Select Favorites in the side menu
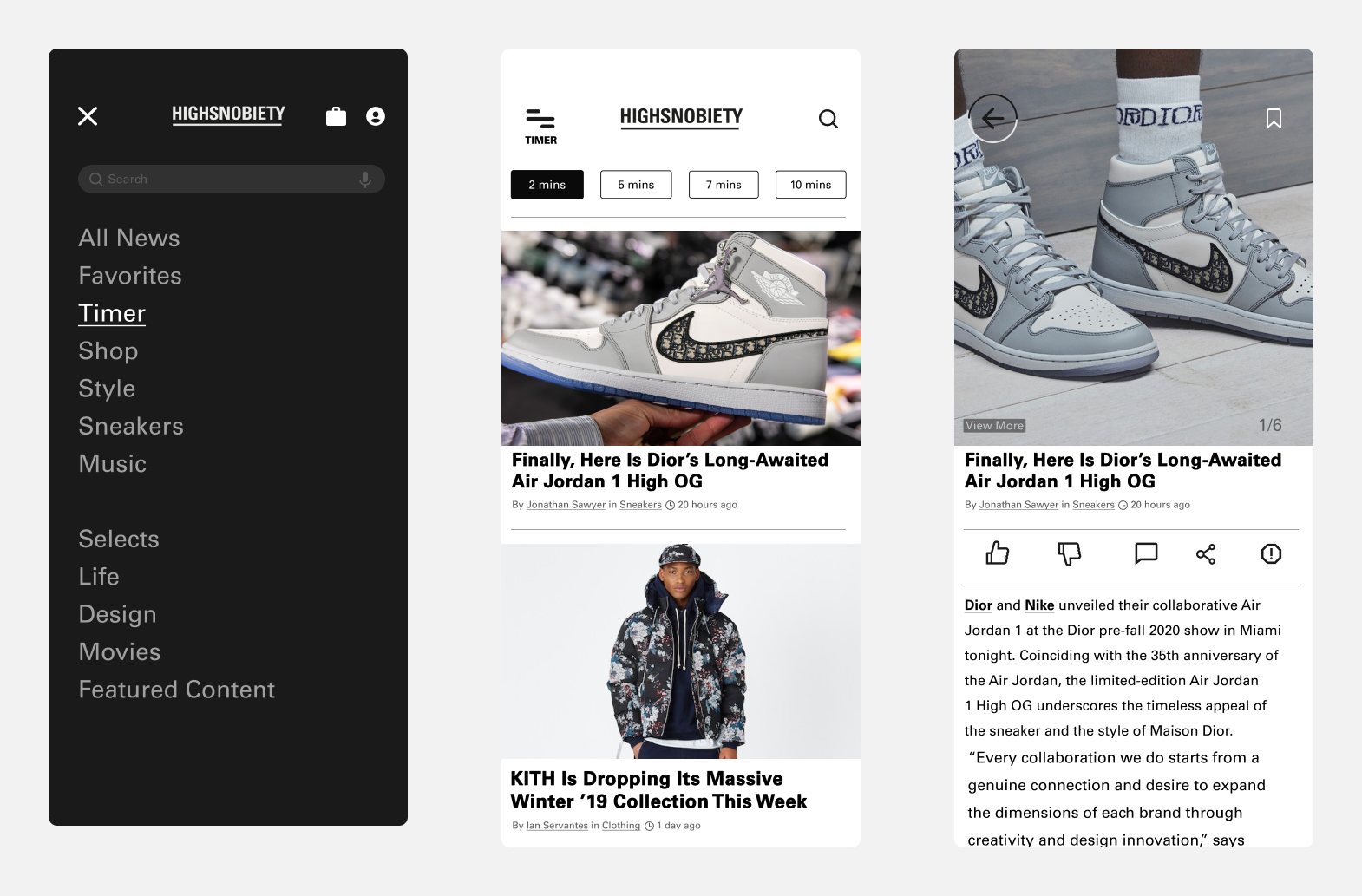 pos(130,276)
